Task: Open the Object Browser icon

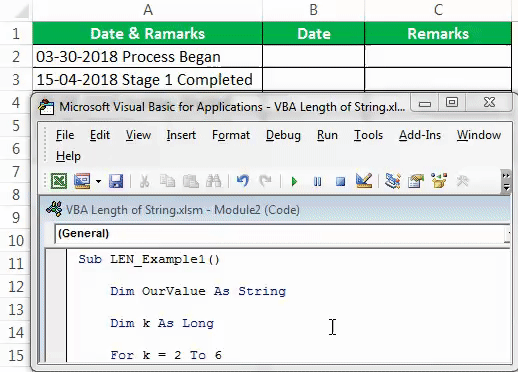Action: click(439, 181)
